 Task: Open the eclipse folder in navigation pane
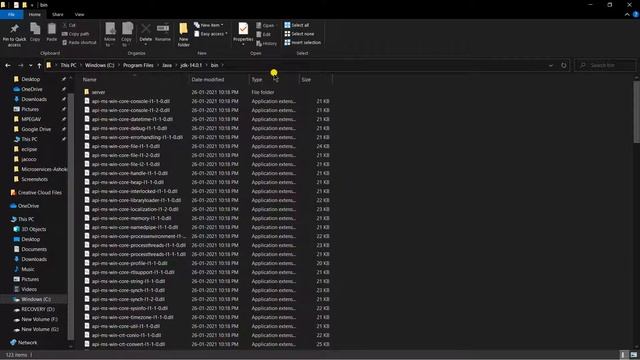click(29, 149)
